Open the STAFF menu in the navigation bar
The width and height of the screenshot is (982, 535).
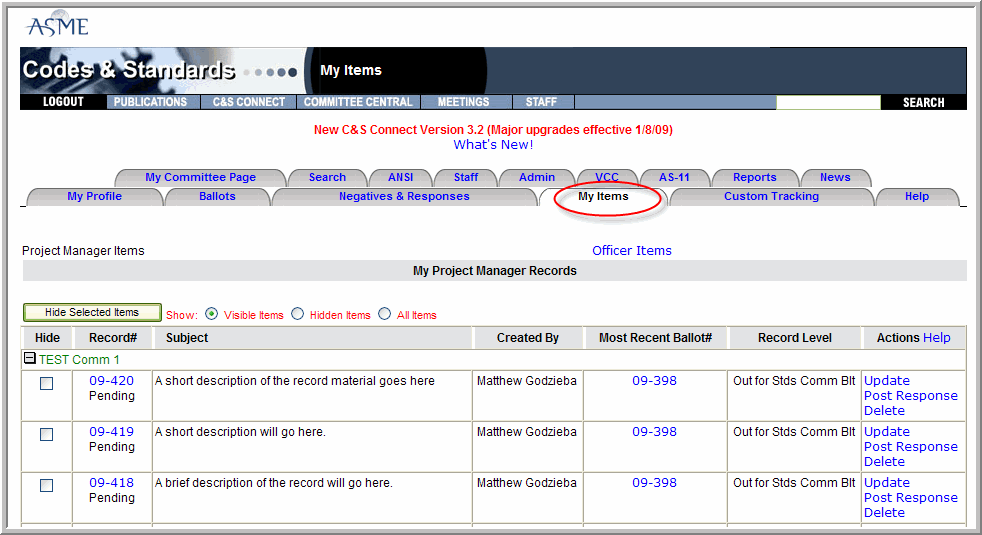[541, 102]
